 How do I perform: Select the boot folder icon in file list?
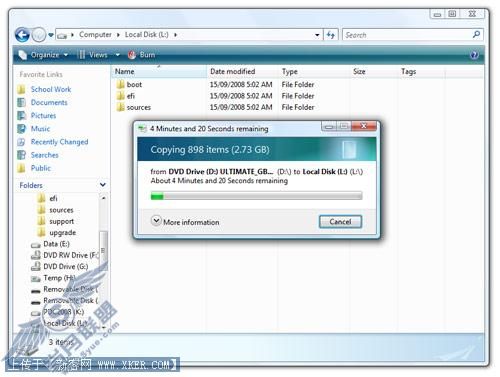point(120,84)
